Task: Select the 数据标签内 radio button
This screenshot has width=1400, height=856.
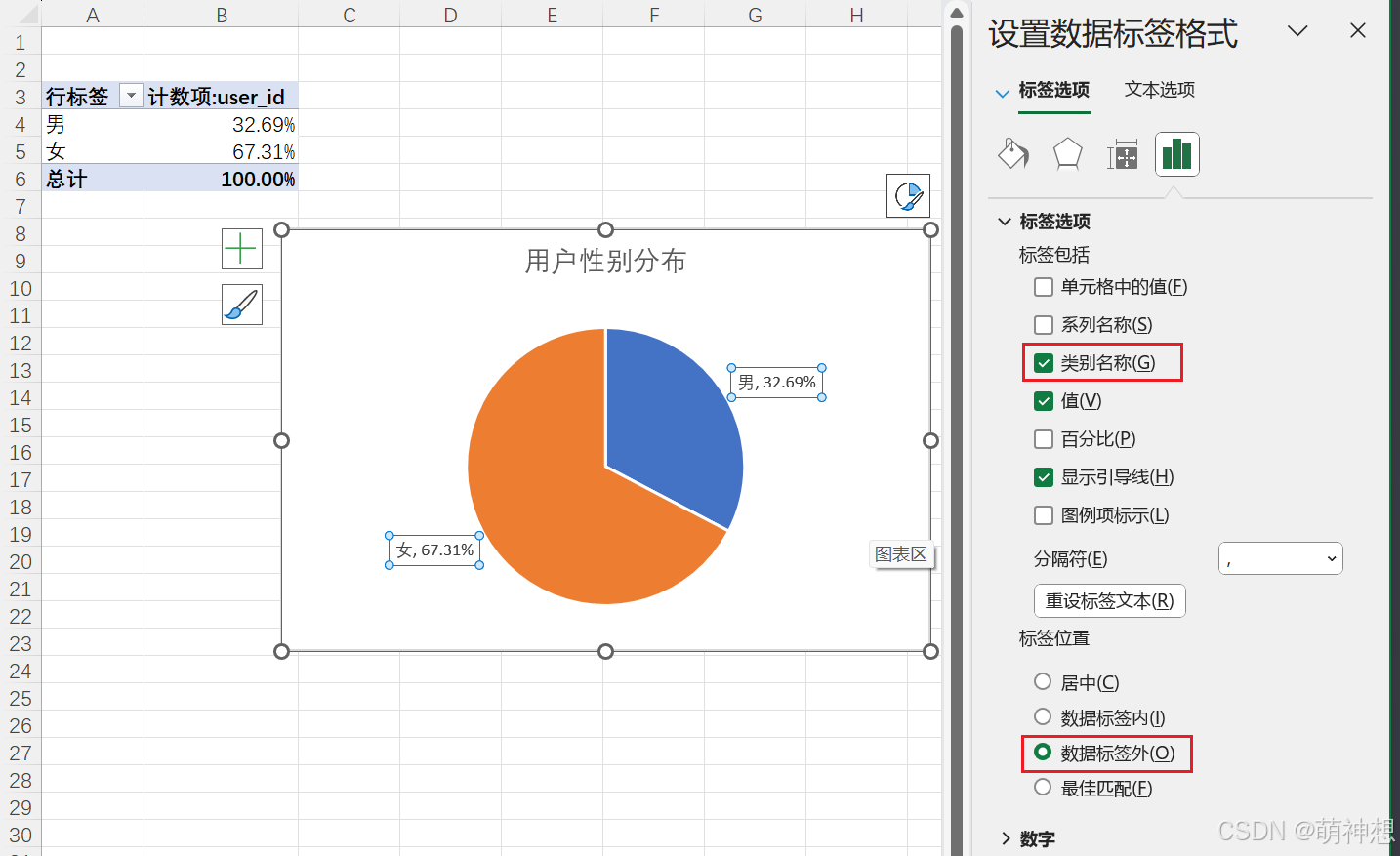Action: point(1043,716)
